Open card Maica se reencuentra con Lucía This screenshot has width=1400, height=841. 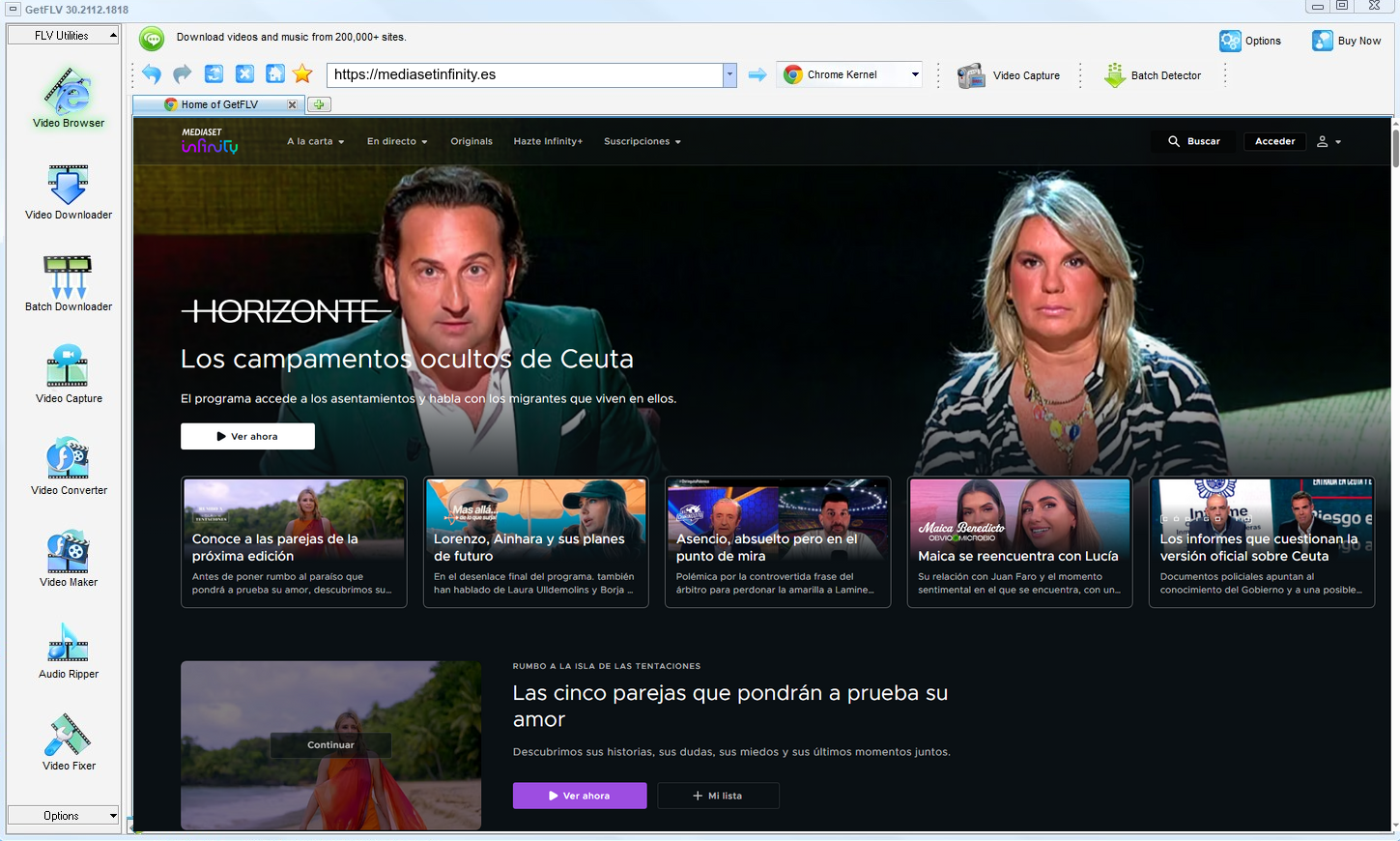tap(1019, 541)
